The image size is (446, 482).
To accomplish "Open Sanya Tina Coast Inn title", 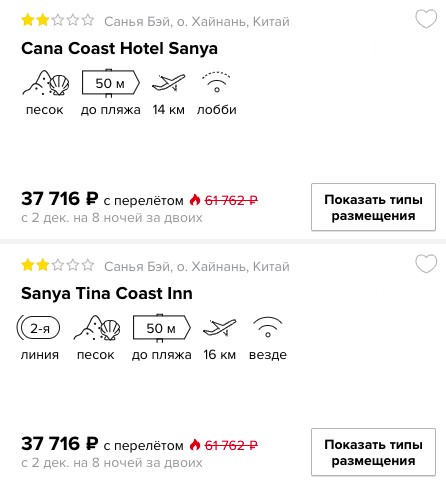I will [x=107, y=293].
